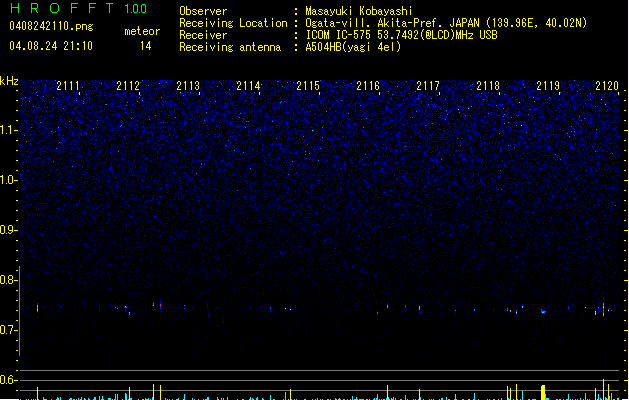Screen dimensions: 629x400
Task: Click the 0.8 kHz frequency axis label
Action: 9,280
